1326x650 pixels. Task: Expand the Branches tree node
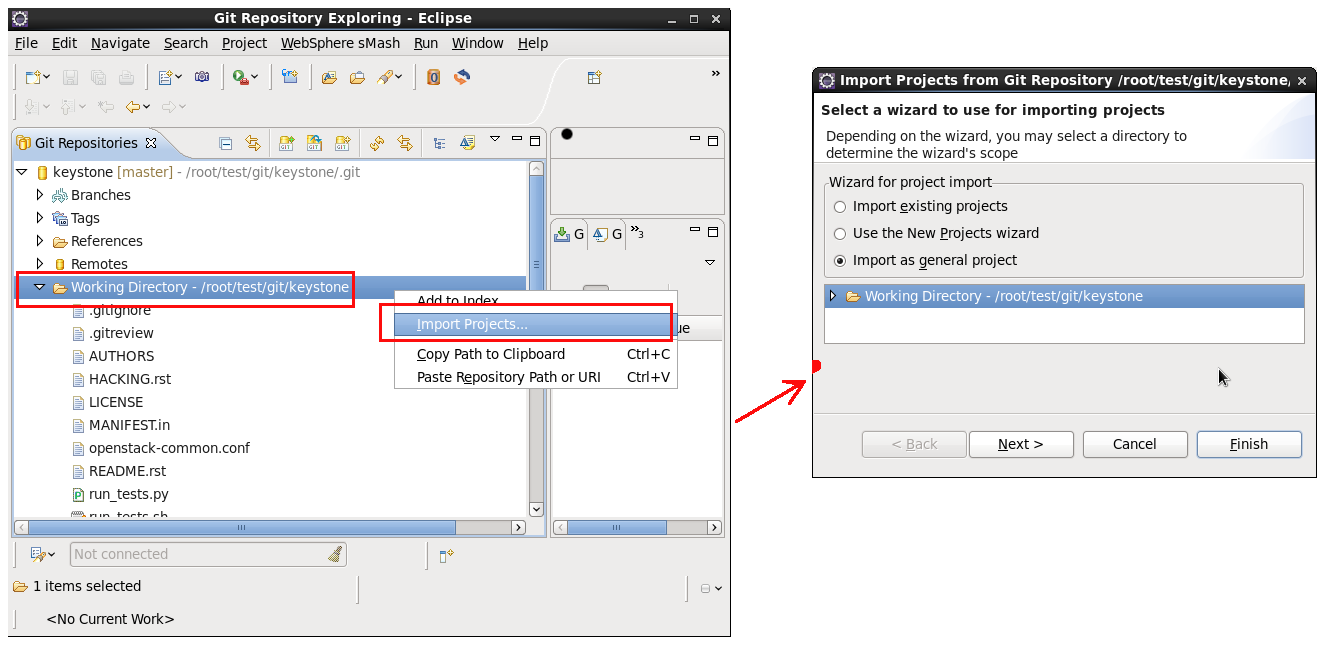tap(40, 195)
